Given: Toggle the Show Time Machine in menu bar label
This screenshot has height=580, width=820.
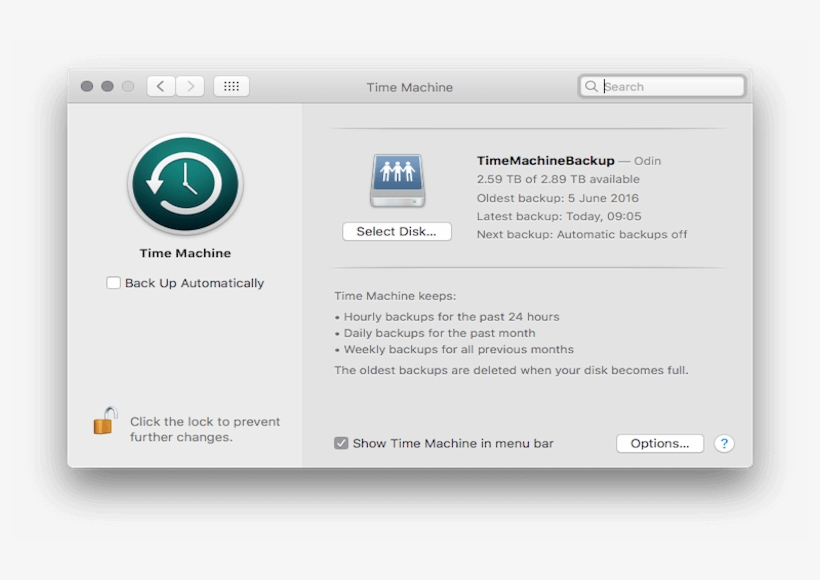Looking at the screenshot, I should (455, 443).
